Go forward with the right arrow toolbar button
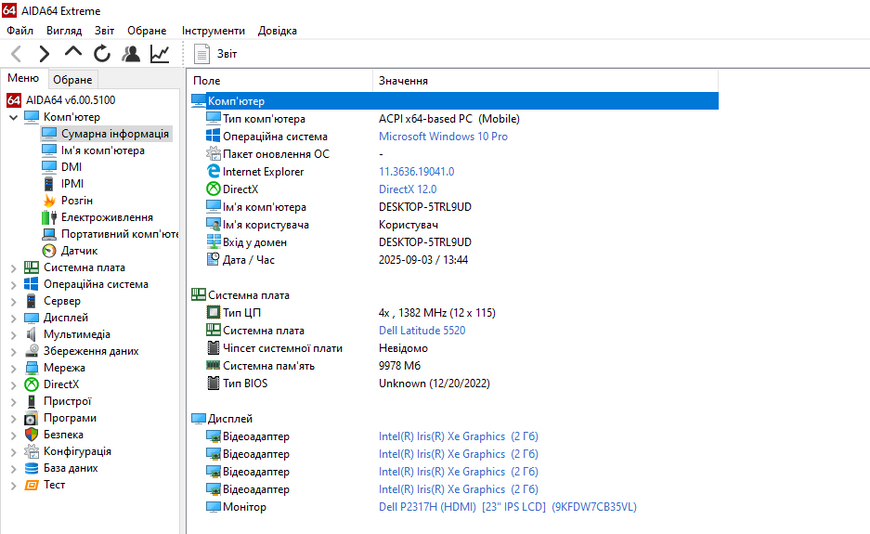This screenshot has width=870, height=534. [x=44, y=54]
